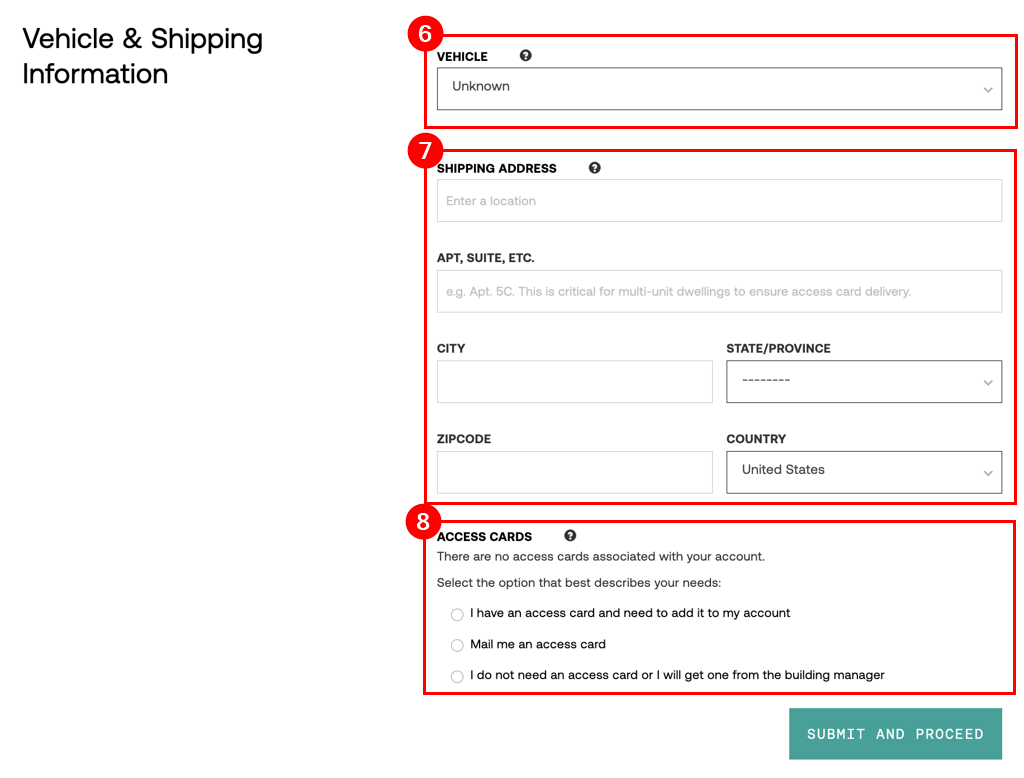Click the Shipping Address location field
The image size is (1024, 778).
pos(719,201)
